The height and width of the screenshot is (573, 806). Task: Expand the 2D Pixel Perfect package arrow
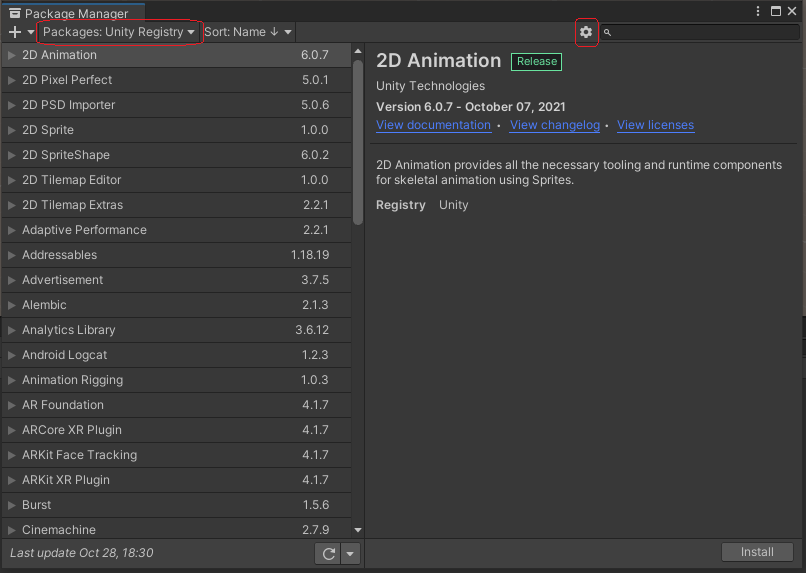[x=11, y=80]
